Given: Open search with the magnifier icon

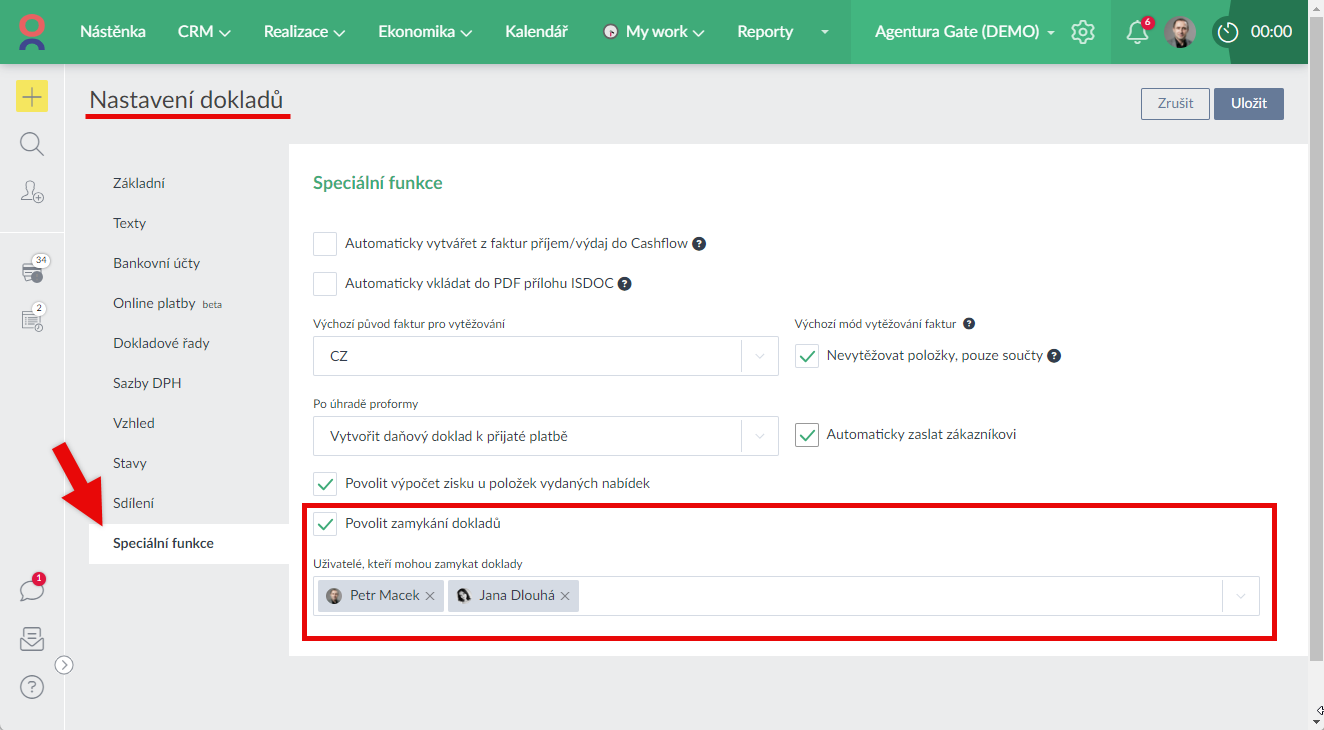Looking at the screenshot, I should pyautogui.click(x=32, y=145).
